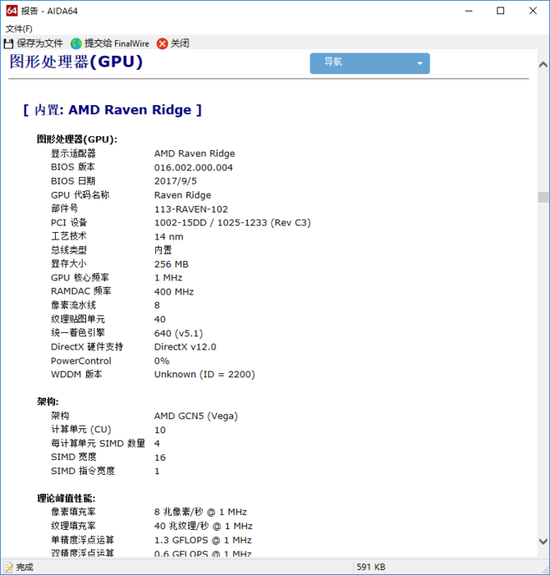Click the RAMDAC value 400 MHz

pos(174,292)
